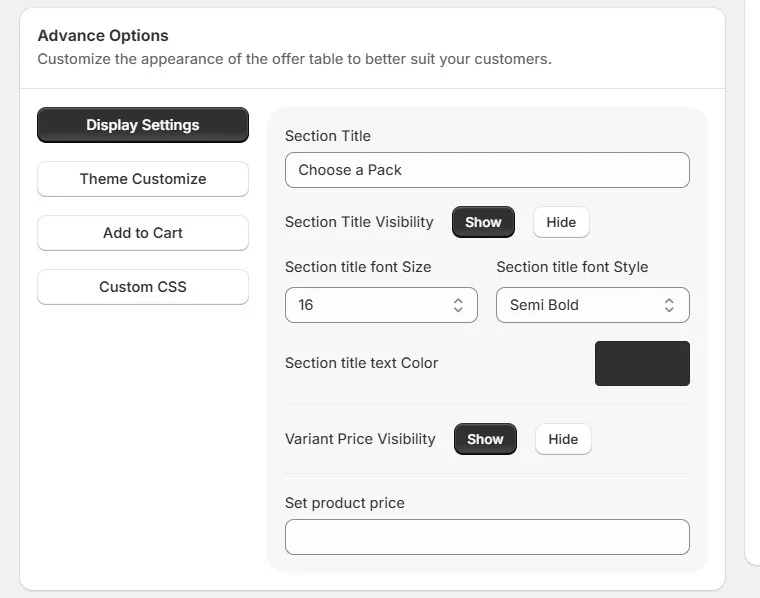The height and width of the screenshot is (598, 760).
Task: Edit the Section Title input field
Action: pos(487,170)
